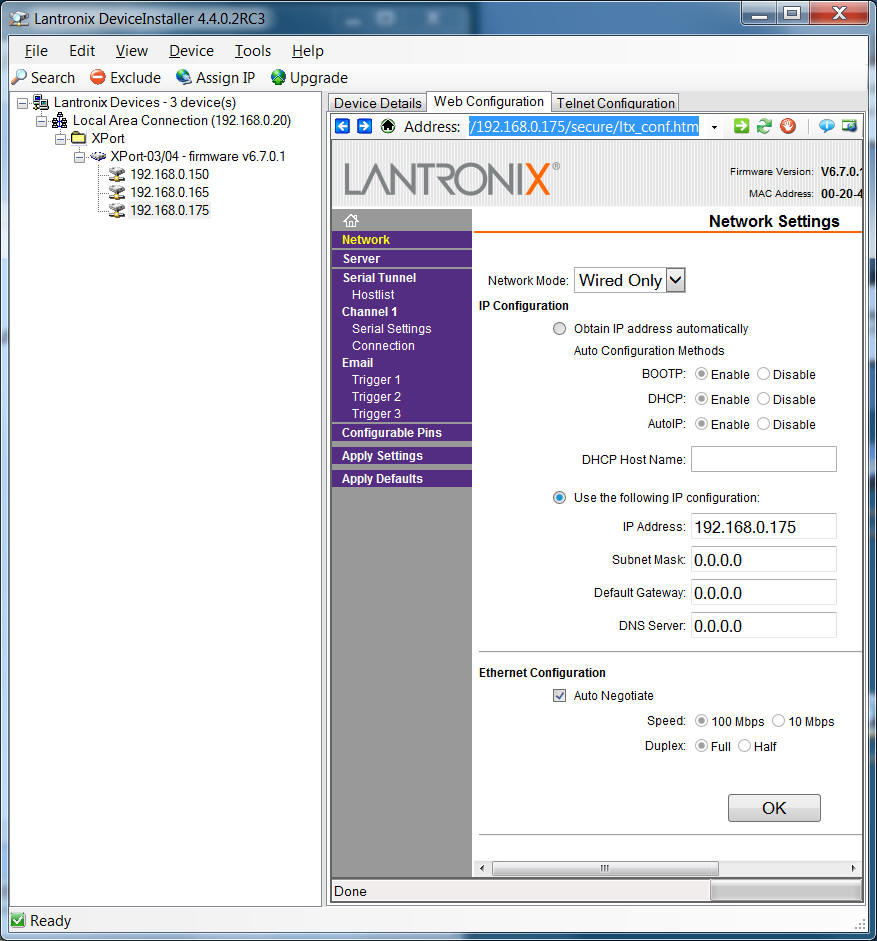Click the external browser icon at far right

(x=849, y=126)
